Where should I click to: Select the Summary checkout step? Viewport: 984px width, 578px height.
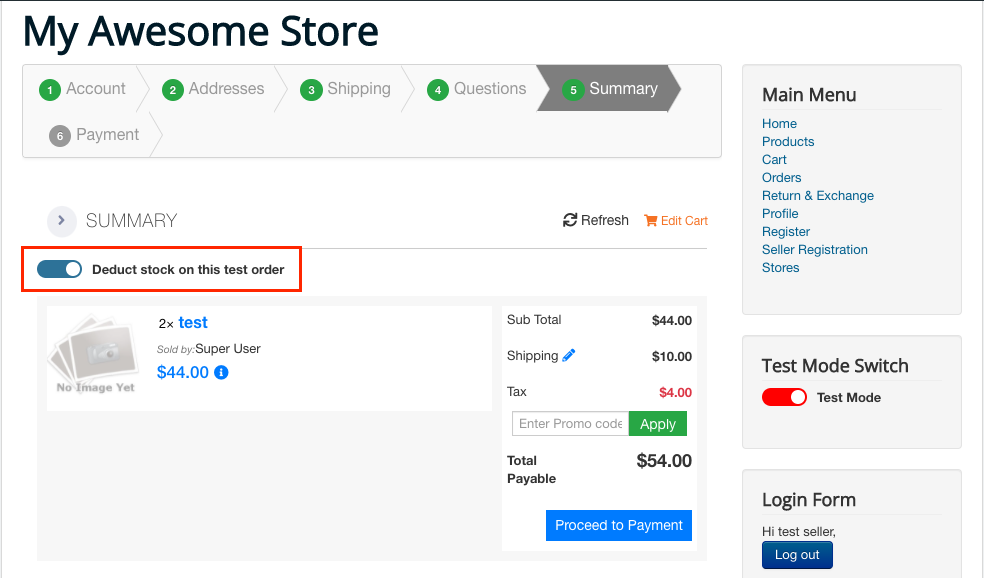622,89
